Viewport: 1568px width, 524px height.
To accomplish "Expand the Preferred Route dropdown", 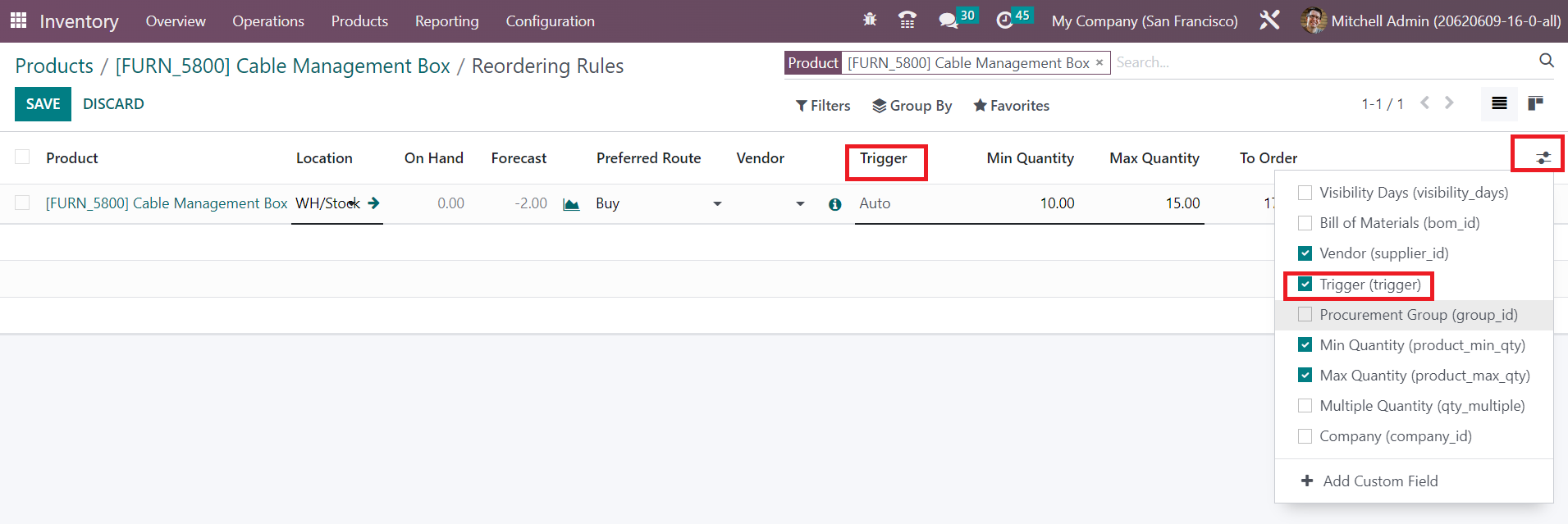I will click(716, 203).
